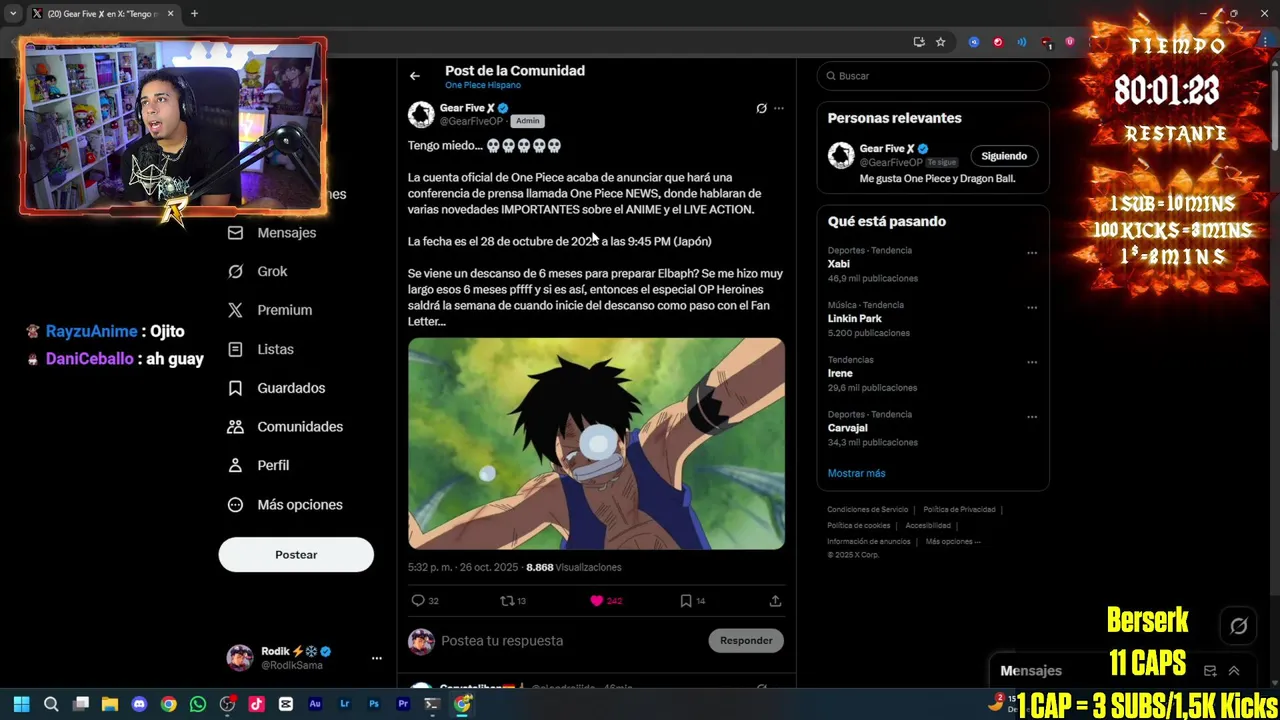The height and width of the screenshot is (720, 1280).
Task: Open Condiciones de Servicio footer link
Action: coord(867,510)
